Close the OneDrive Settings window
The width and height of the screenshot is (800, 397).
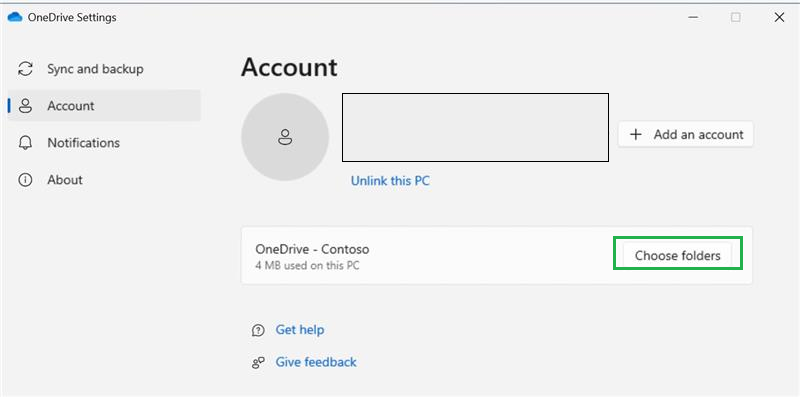click(779, 17)
